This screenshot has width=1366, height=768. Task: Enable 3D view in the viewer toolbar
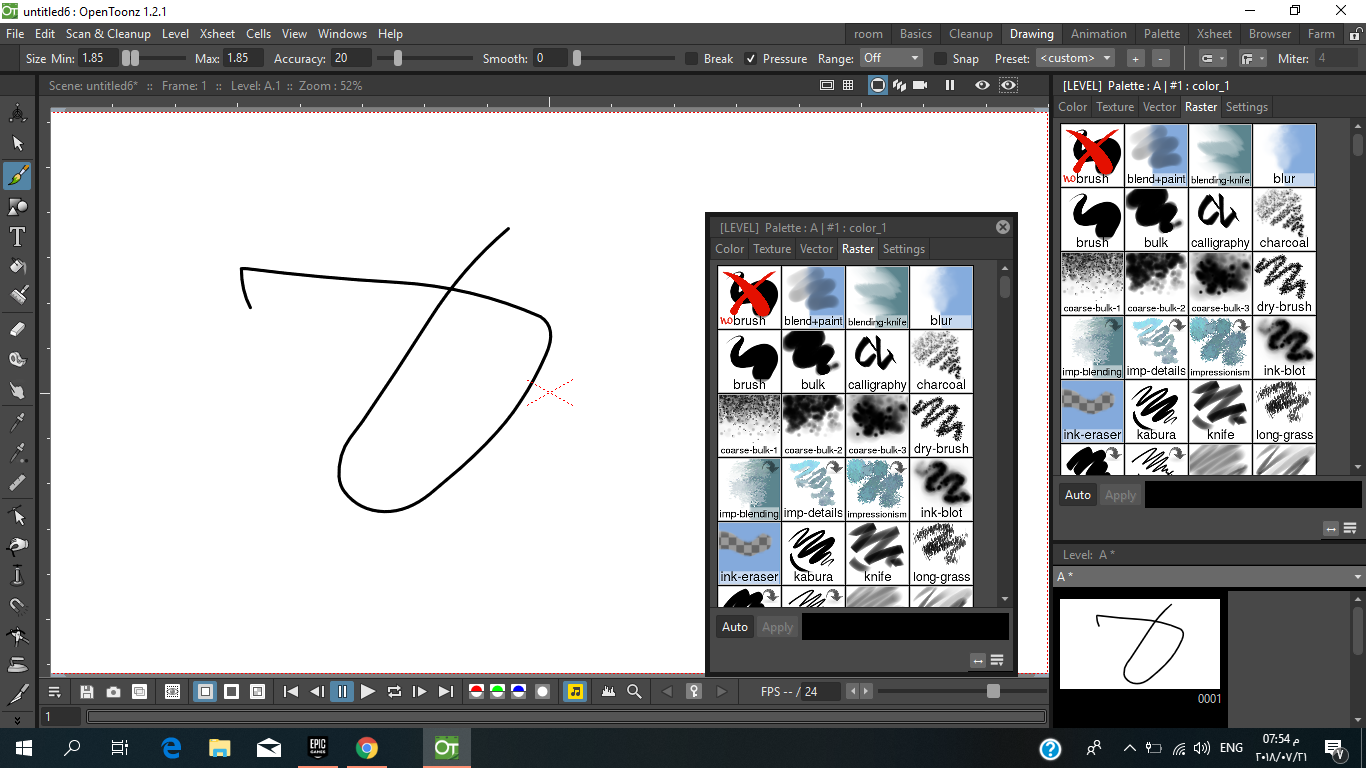pyautogui.click(x=899, y=85)
